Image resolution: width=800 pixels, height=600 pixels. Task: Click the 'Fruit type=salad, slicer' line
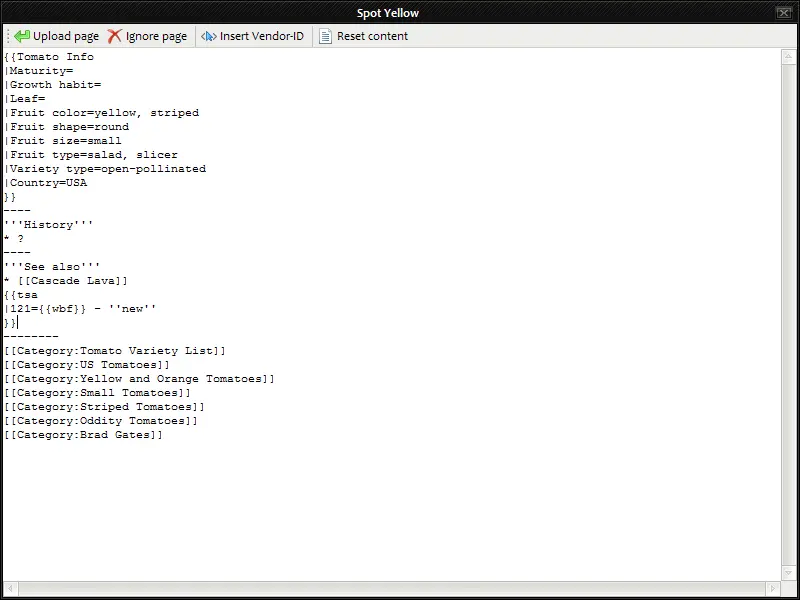pyautogui.click(x=91, y=155)
